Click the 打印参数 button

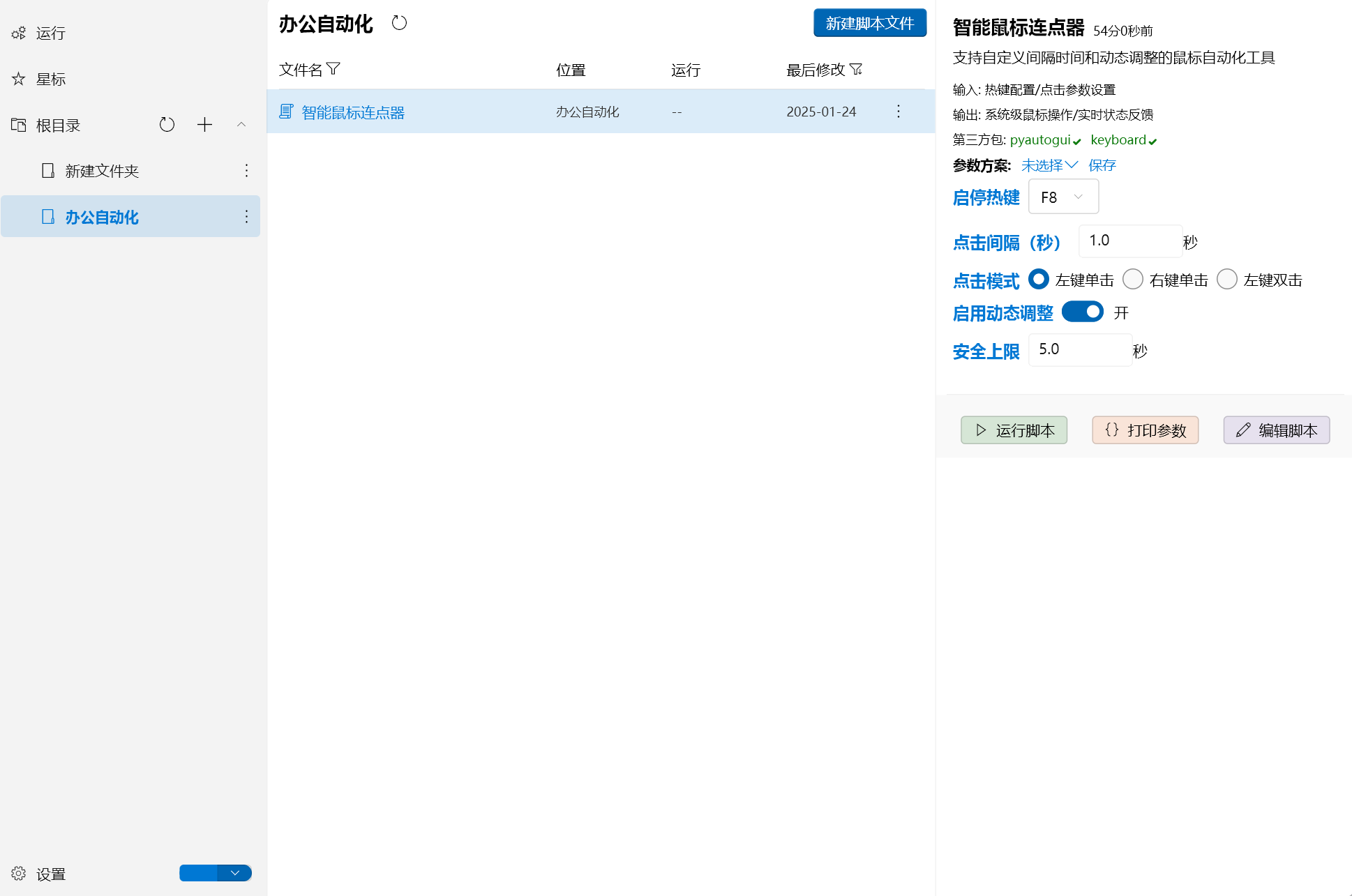(1145, 430)
